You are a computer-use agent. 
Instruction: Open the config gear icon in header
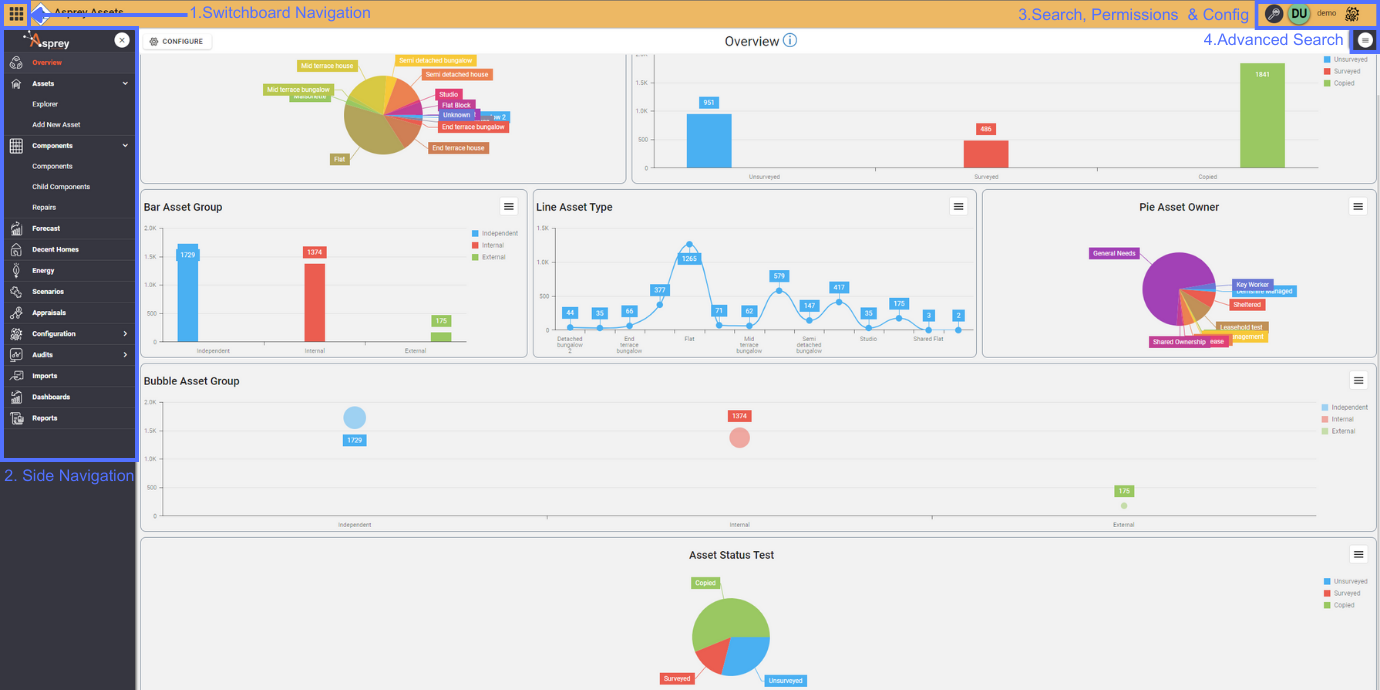[1352, 14]
